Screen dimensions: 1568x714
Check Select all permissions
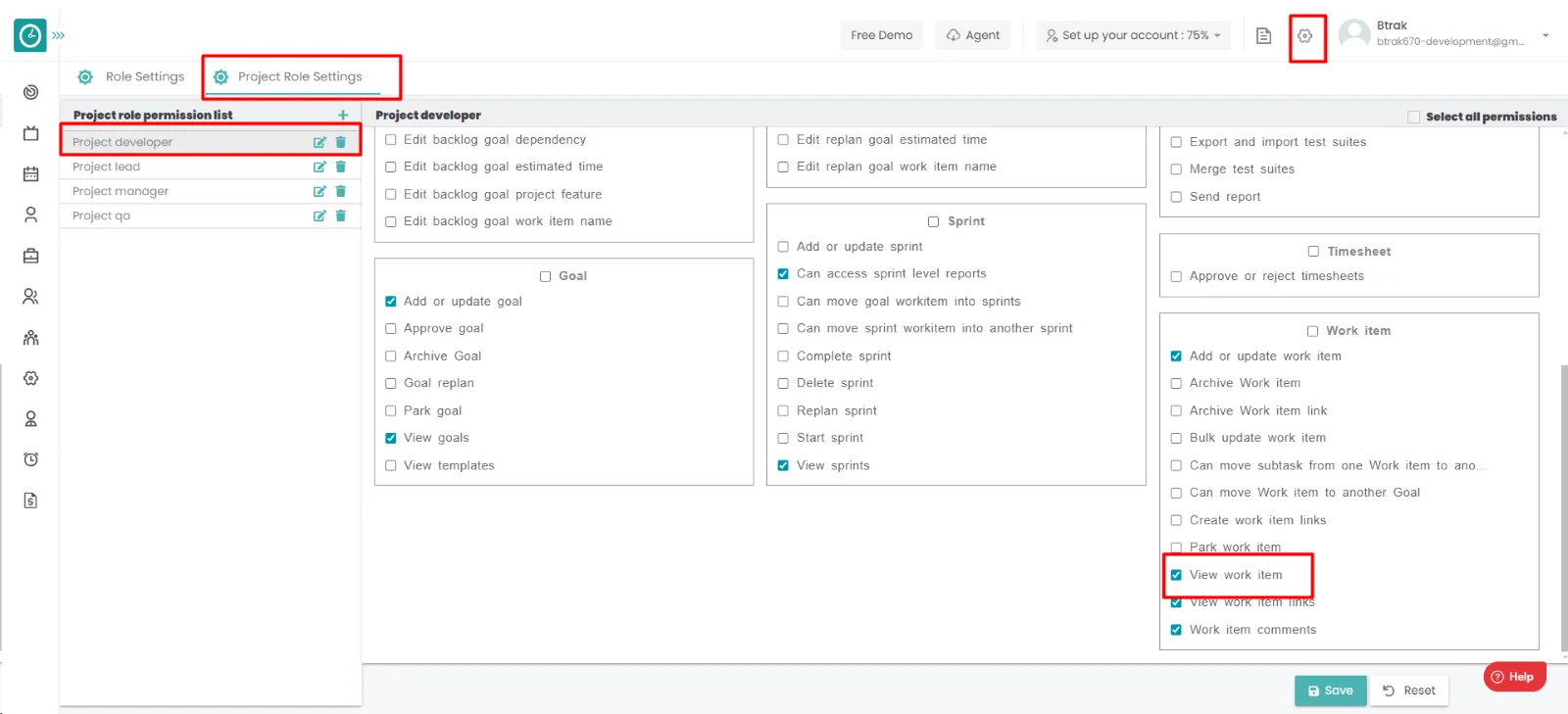coord(1413,117)
